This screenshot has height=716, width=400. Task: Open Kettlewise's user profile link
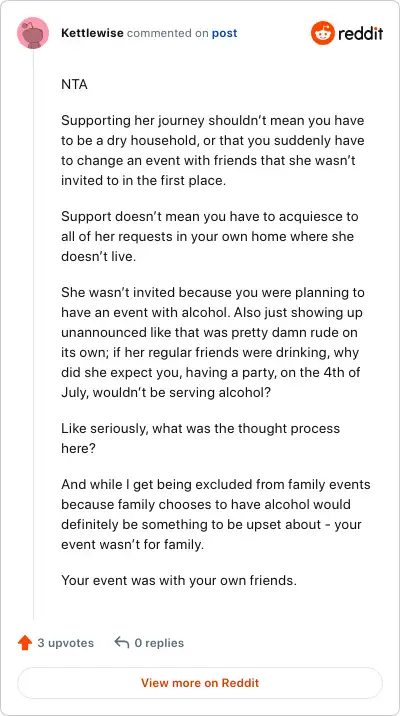[92, 33]
